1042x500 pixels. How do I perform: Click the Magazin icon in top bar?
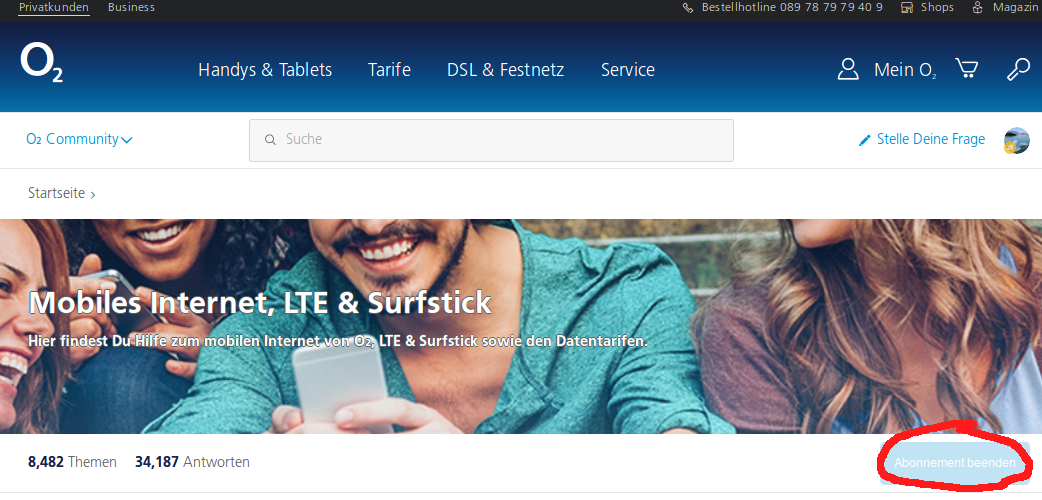point(978,7)
